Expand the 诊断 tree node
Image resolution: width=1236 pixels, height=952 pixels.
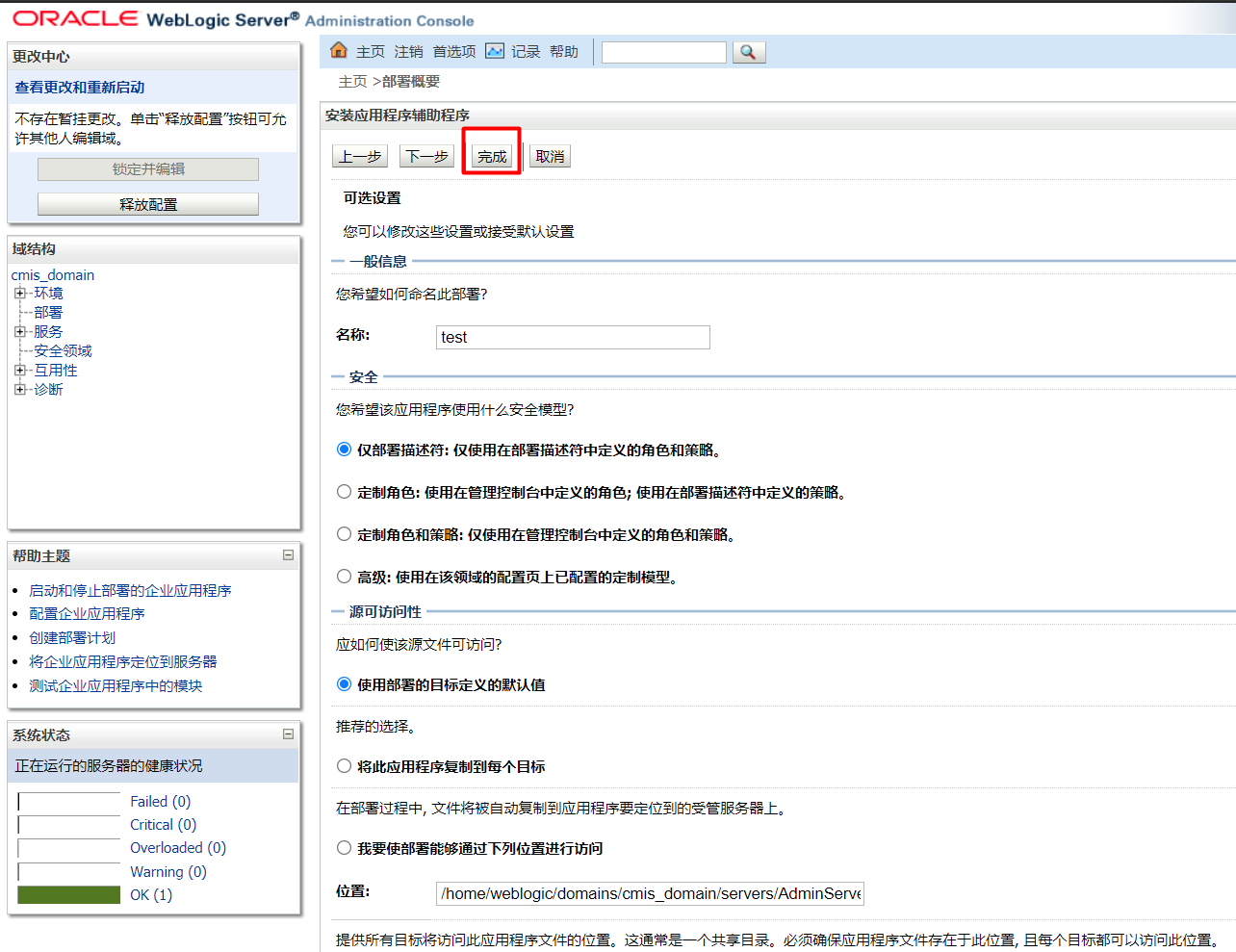[x=20, y=390]
